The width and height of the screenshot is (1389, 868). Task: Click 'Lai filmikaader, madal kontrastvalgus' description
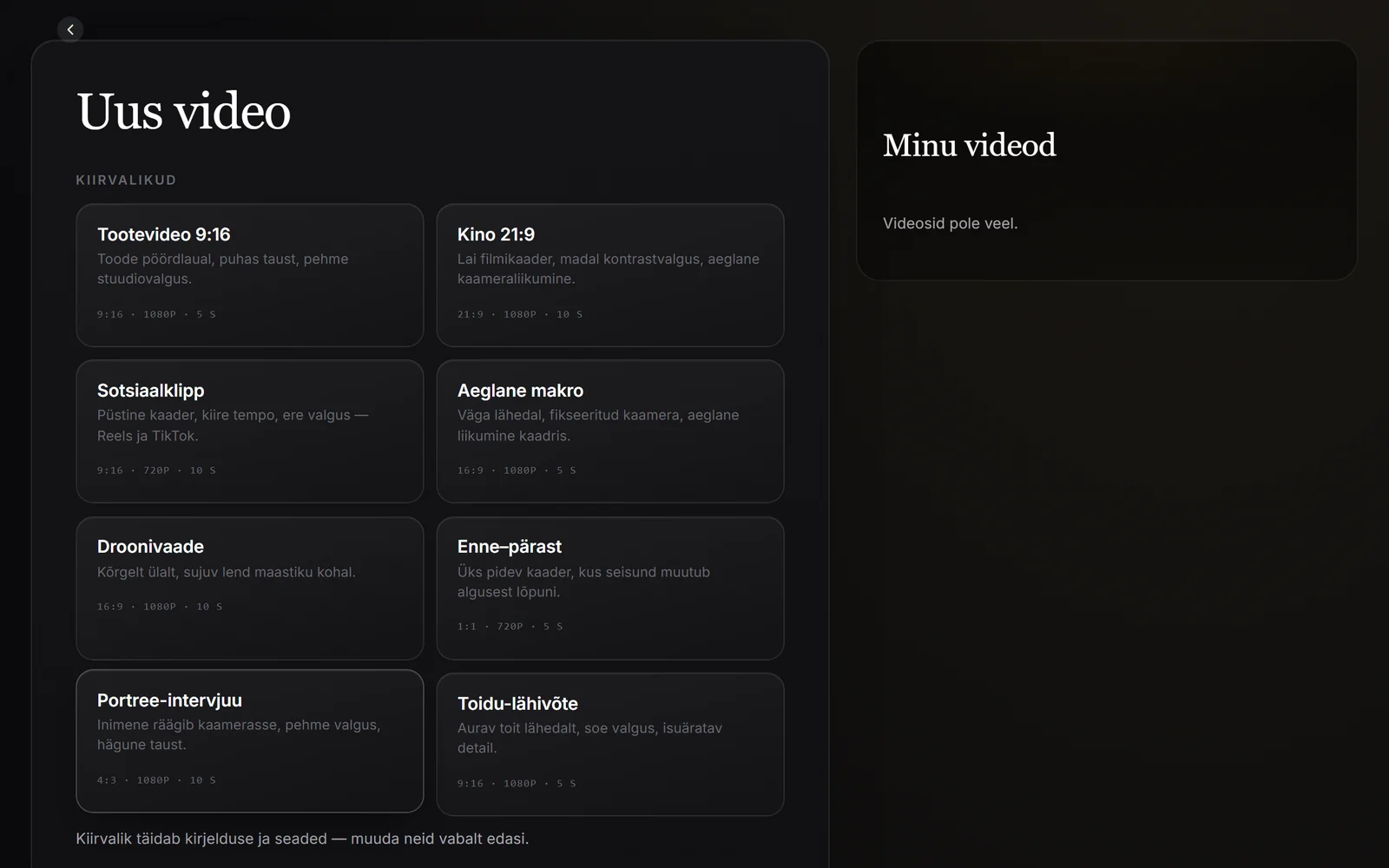point(609,269)
